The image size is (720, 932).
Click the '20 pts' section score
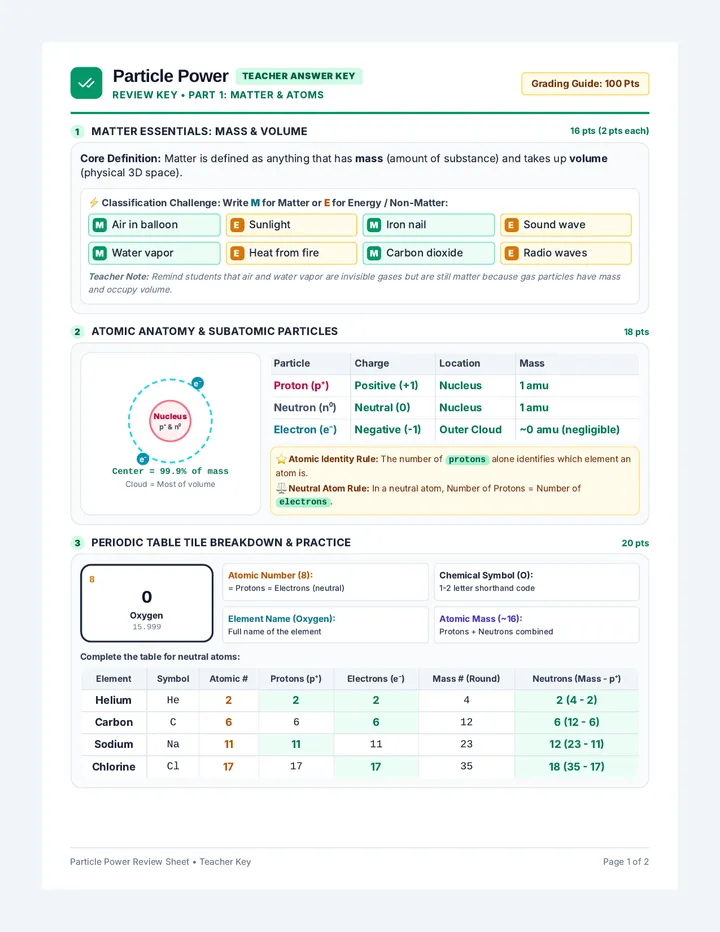coord(635,543)
